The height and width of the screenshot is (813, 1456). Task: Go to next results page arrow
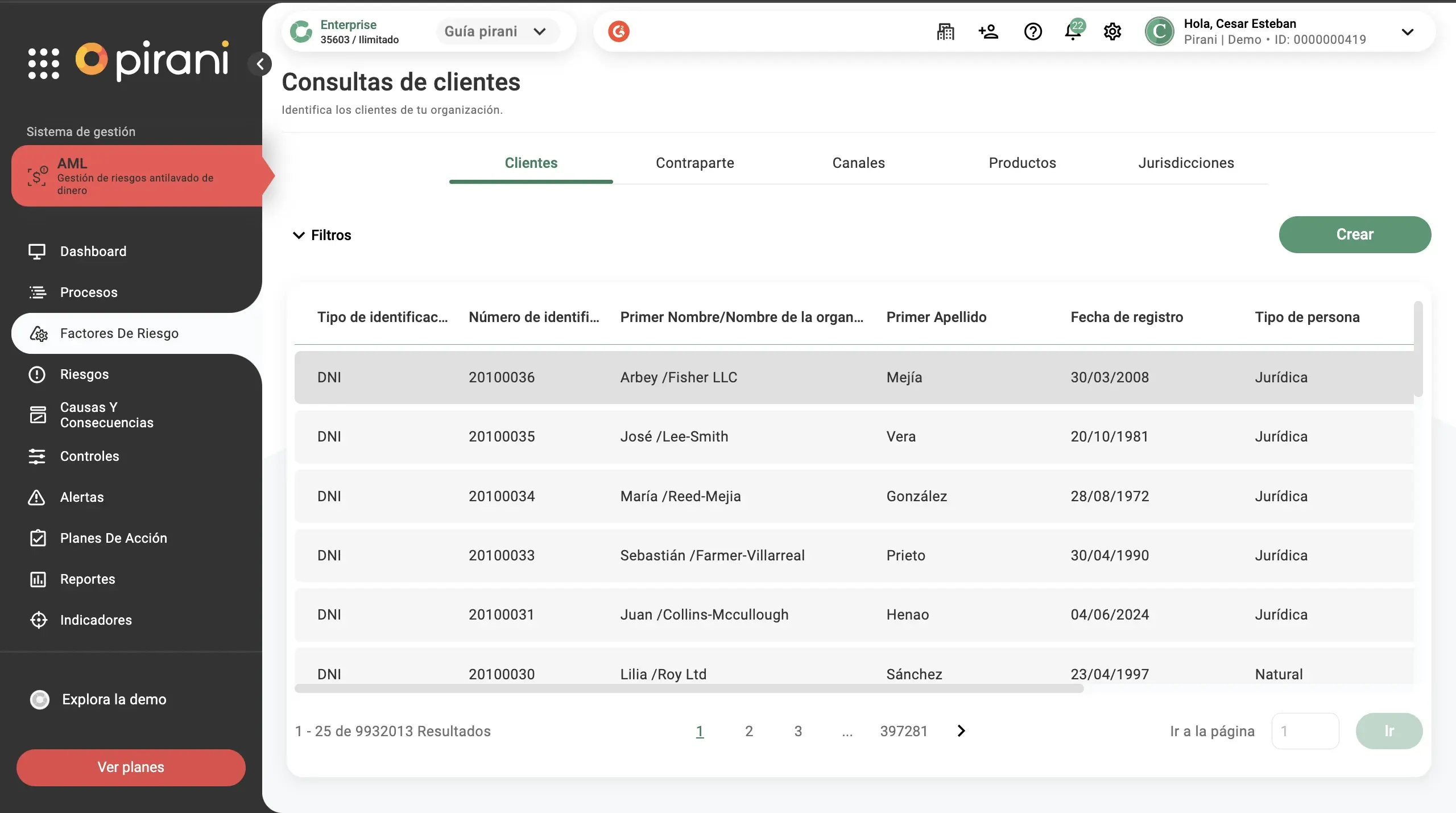[x=961, y=731]
